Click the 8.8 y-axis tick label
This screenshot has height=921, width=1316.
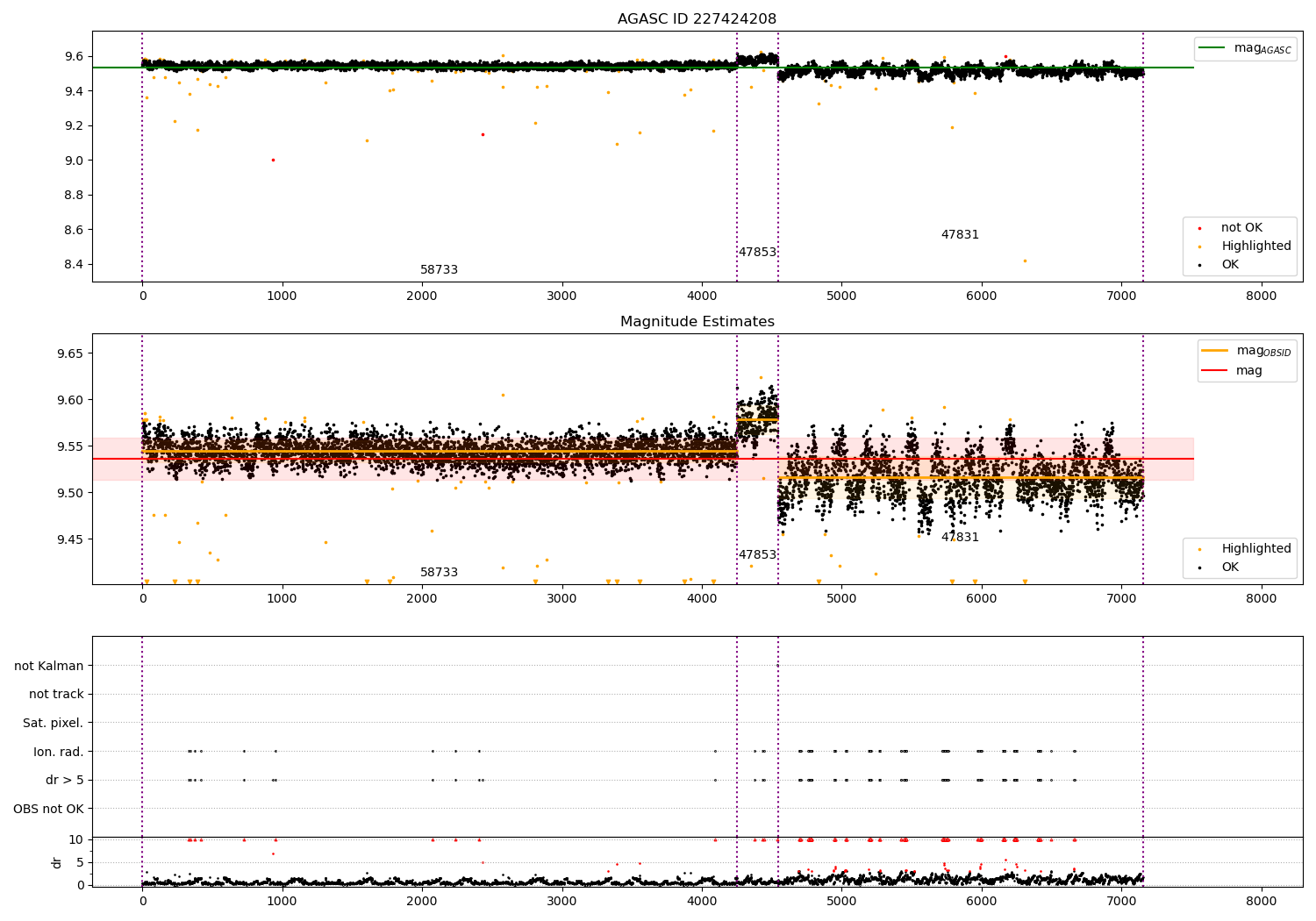[73, 196]
